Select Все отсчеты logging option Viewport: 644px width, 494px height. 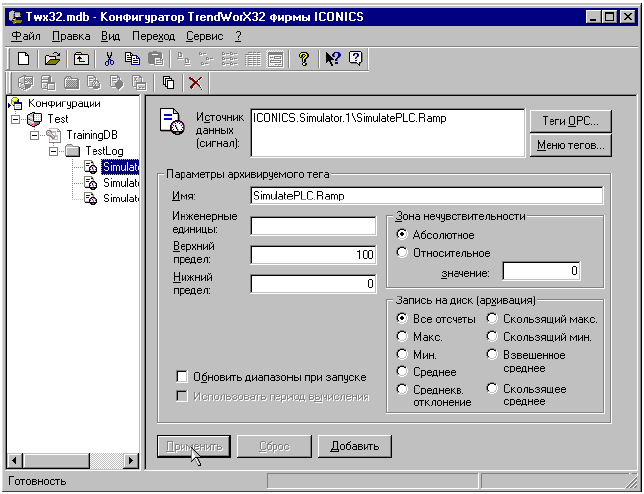pos(402,318)
